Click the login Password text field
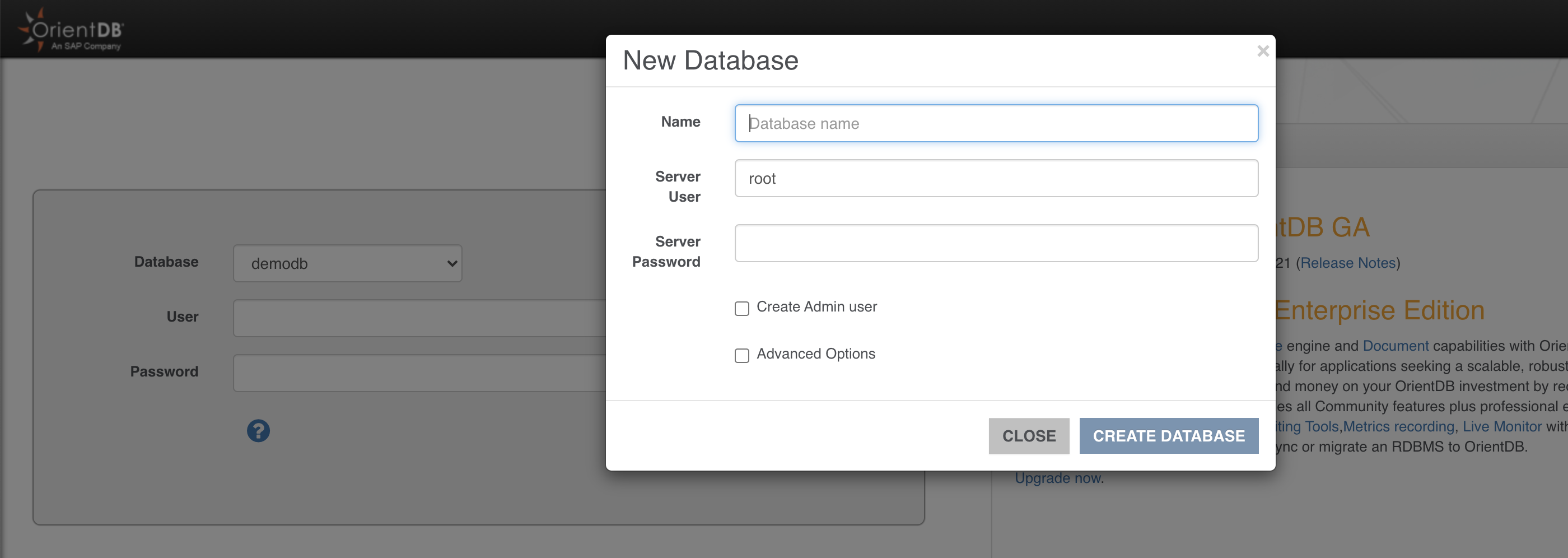 [x=419, y=373]
